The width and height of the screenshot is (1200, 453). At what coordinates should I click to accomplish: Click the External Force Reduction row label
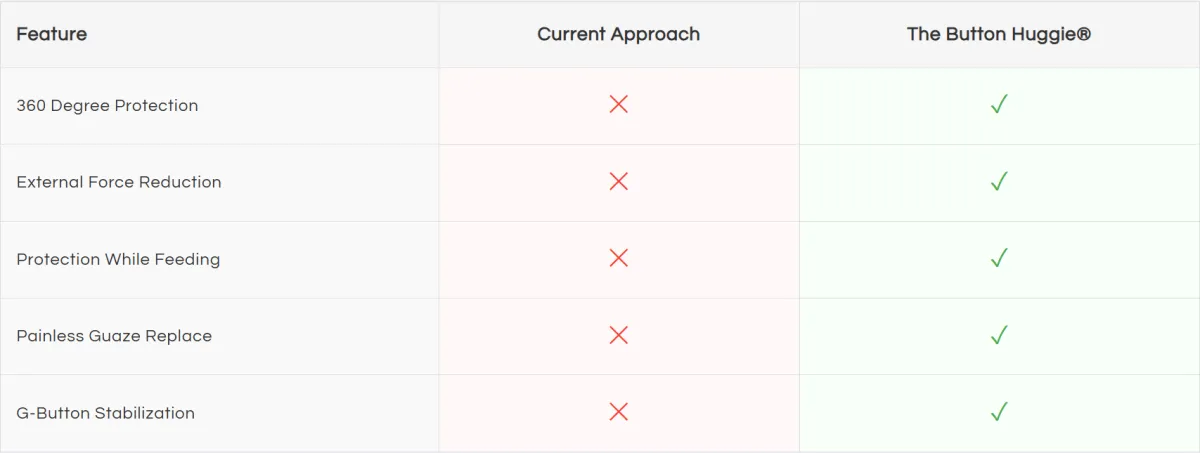pos(119,182)
